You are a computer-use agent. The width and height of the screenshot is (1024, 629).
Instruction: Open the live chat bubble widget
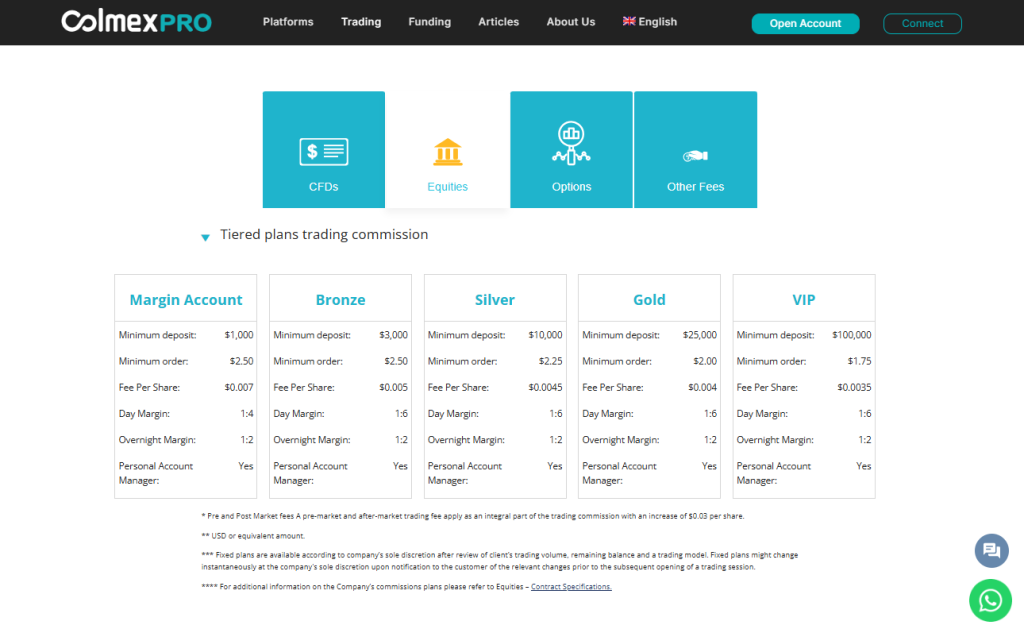pyautogui.click(x=991, y=551)
